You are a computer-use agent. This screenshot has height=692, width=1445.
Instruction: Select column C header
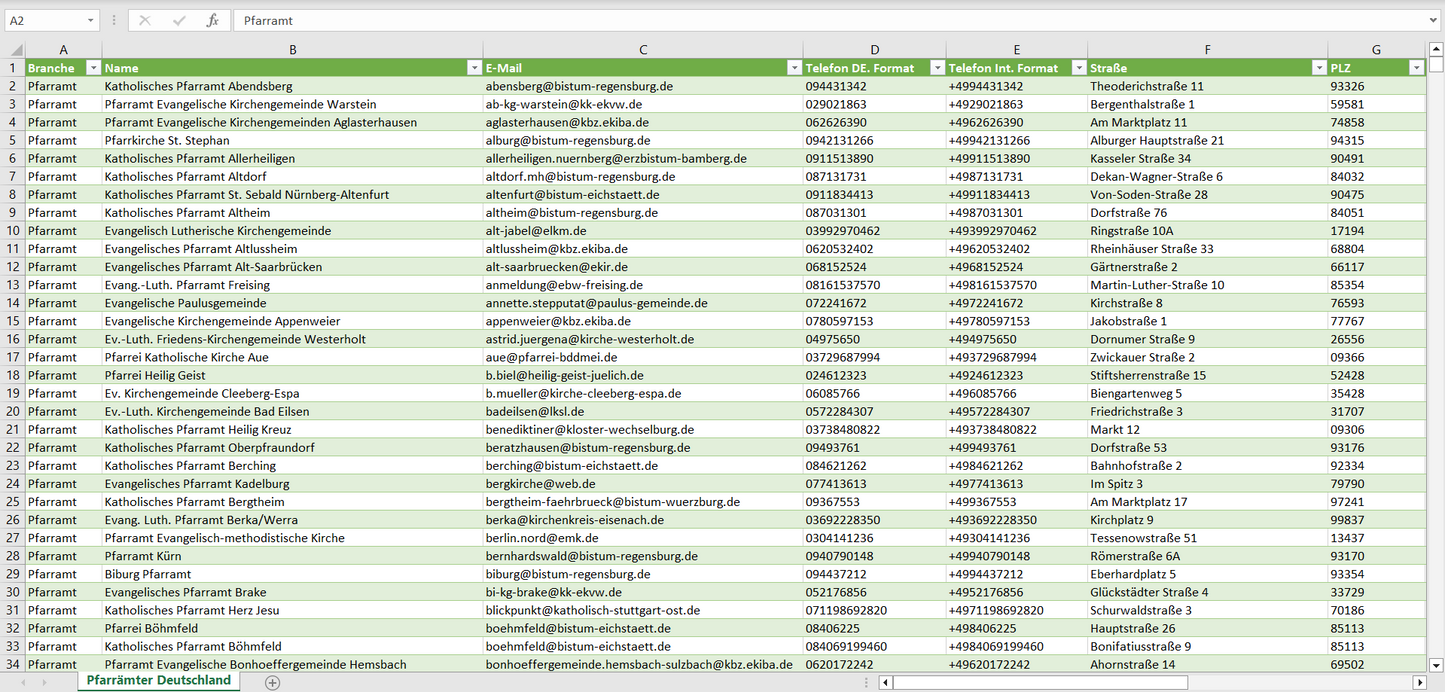pos(643,50)
